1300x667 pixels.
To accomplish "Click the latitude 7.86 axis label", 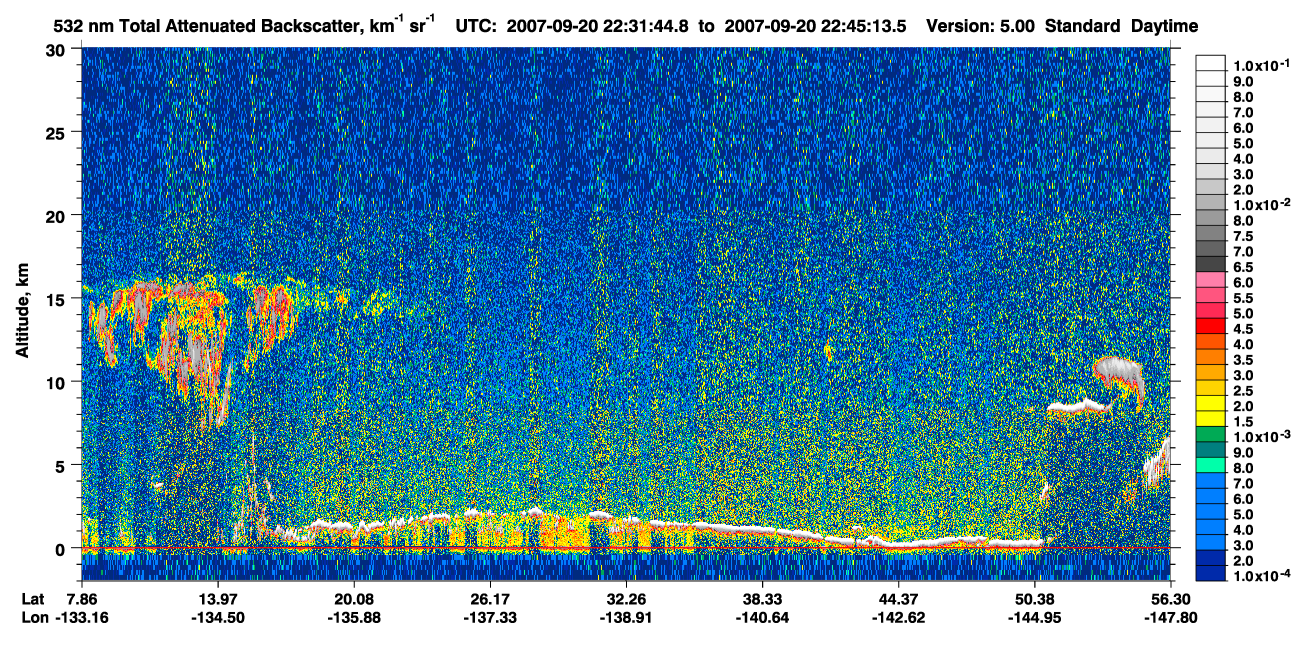I will point(80,599).
